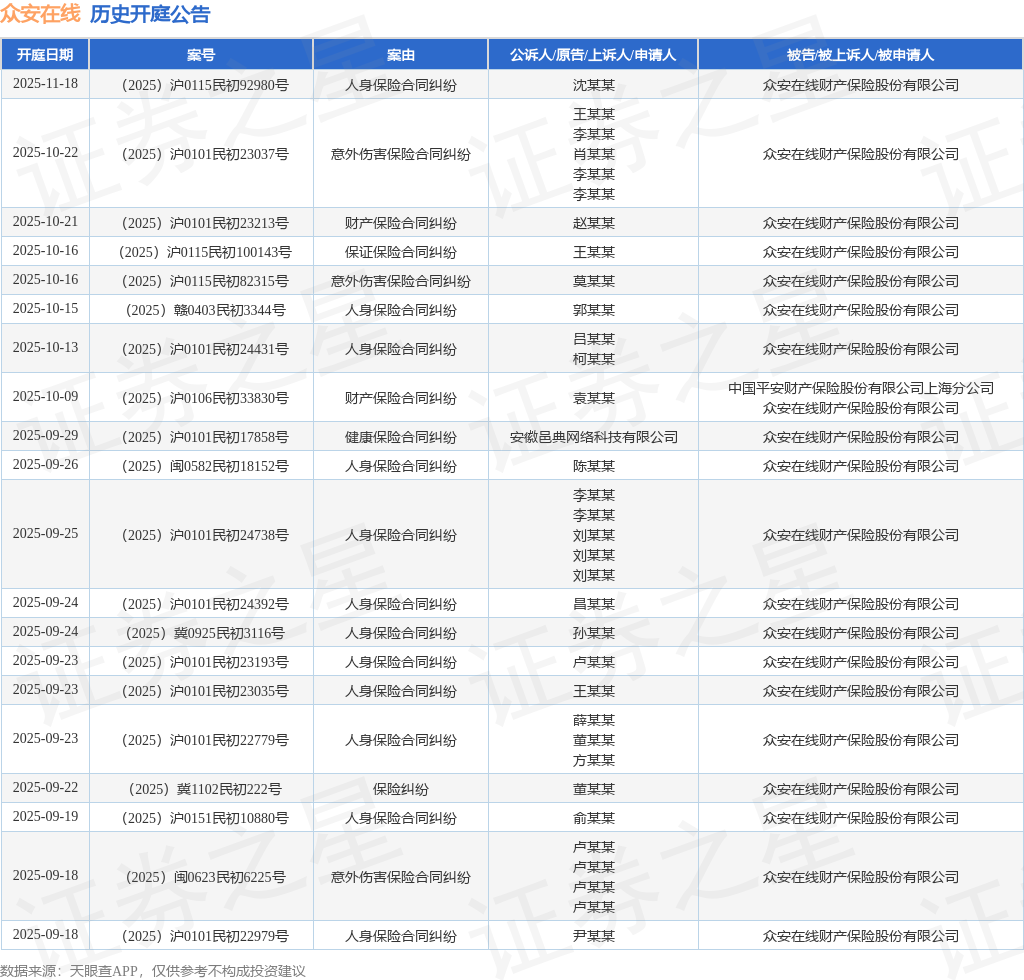This screenshot has height=980, width=1024.
Task: Click case number 赣0403民初3344号
Action: 205,310
